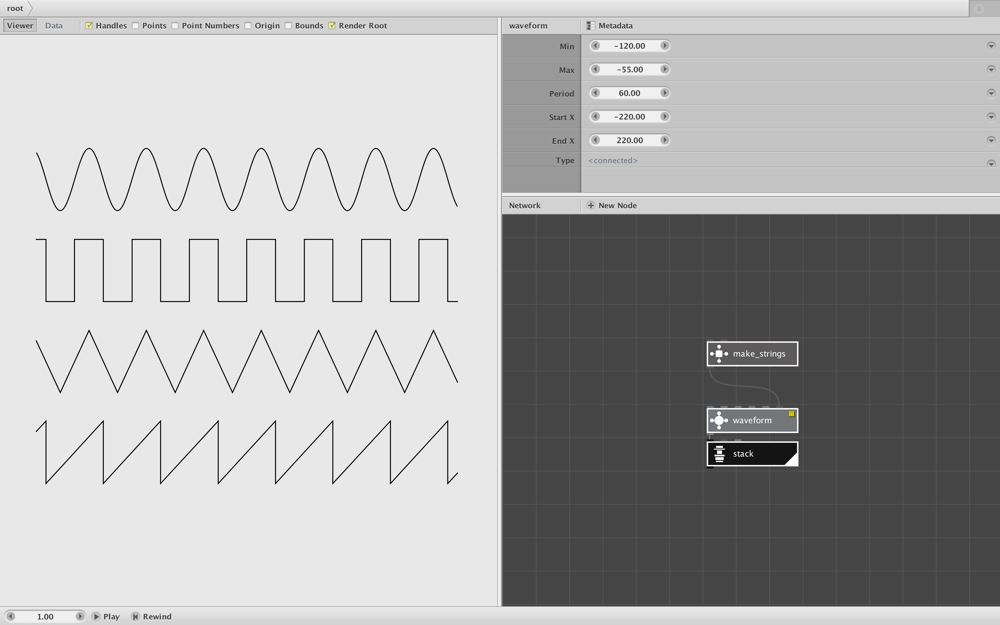
Task: Click the frame number field 1.00
Action: tap(45, 617)
